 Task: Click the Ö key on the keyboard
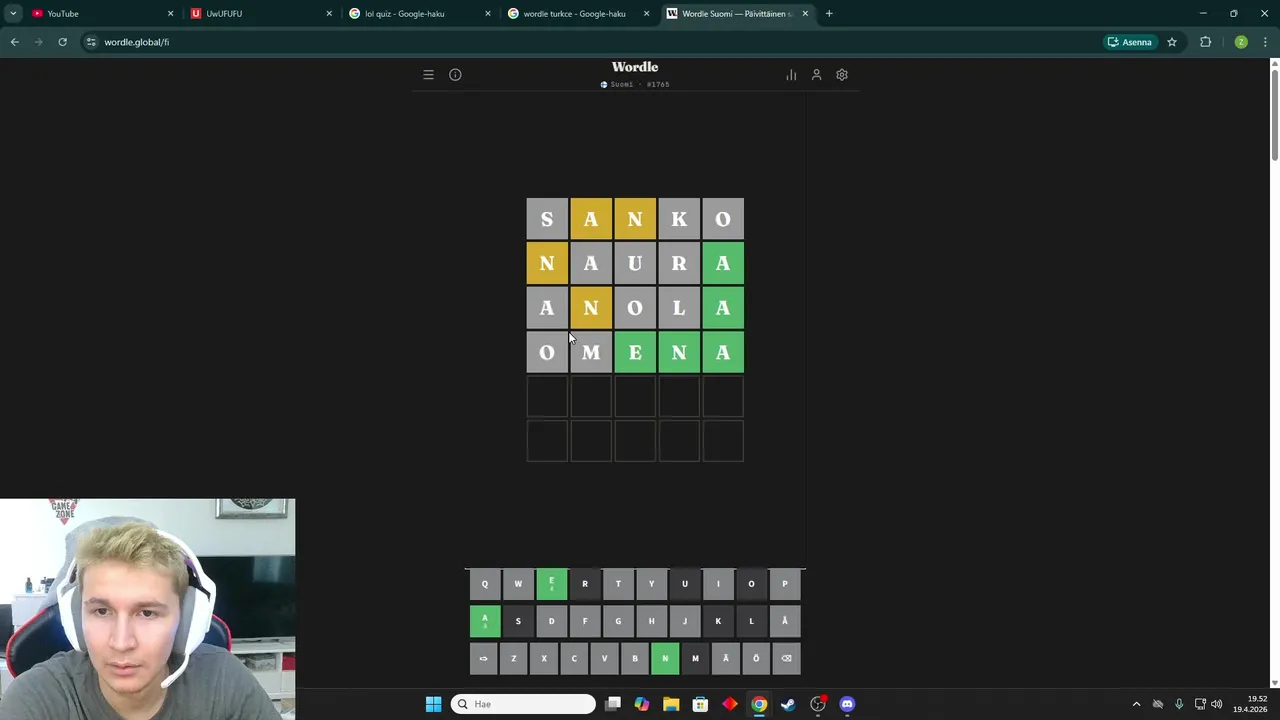756,658
